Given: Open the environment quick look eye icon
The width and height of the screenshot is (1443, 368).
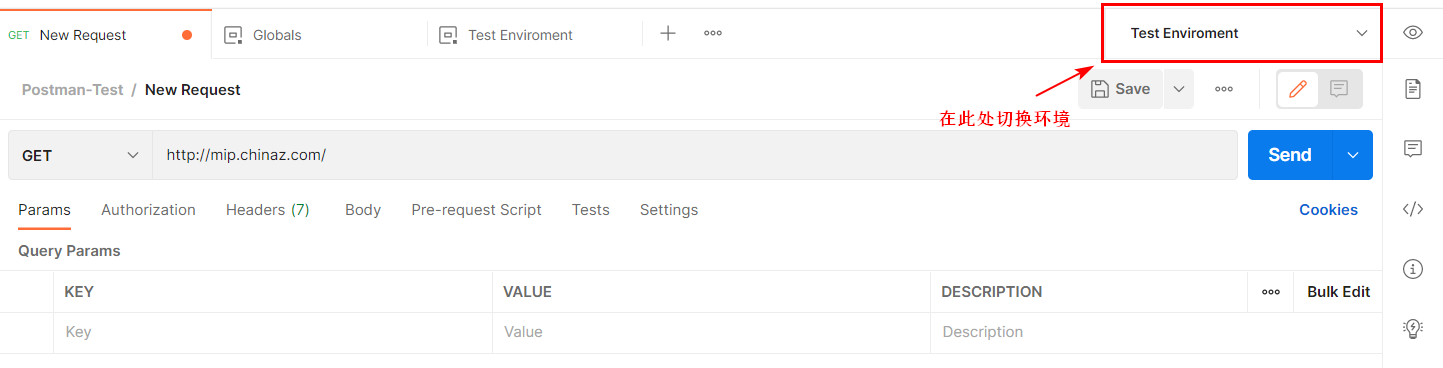Looking at the screenshot, I should click(1412, 33).
